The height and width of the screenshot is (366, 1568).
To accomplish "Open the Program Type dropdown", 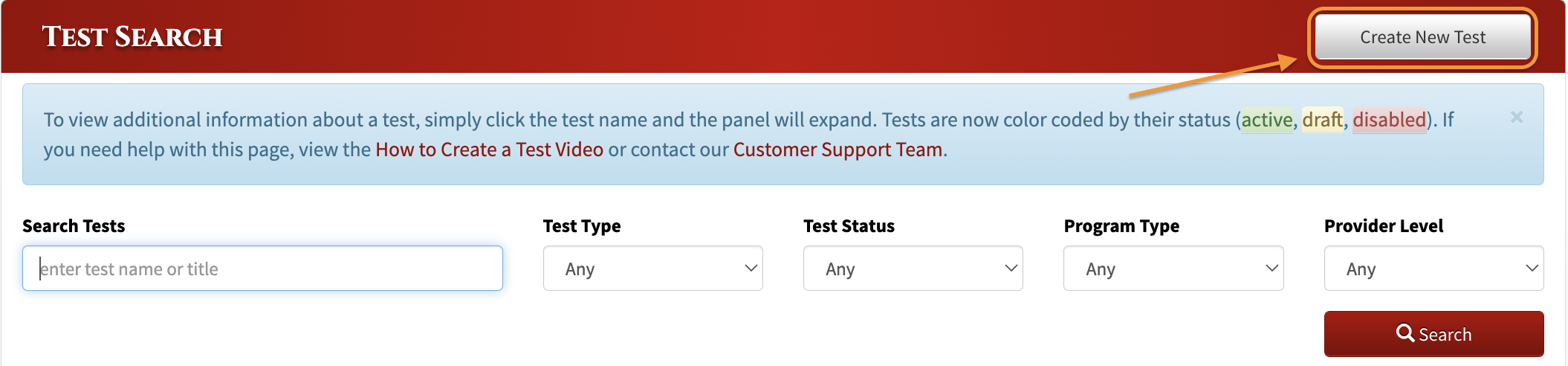I will [x=1173, y=269].
